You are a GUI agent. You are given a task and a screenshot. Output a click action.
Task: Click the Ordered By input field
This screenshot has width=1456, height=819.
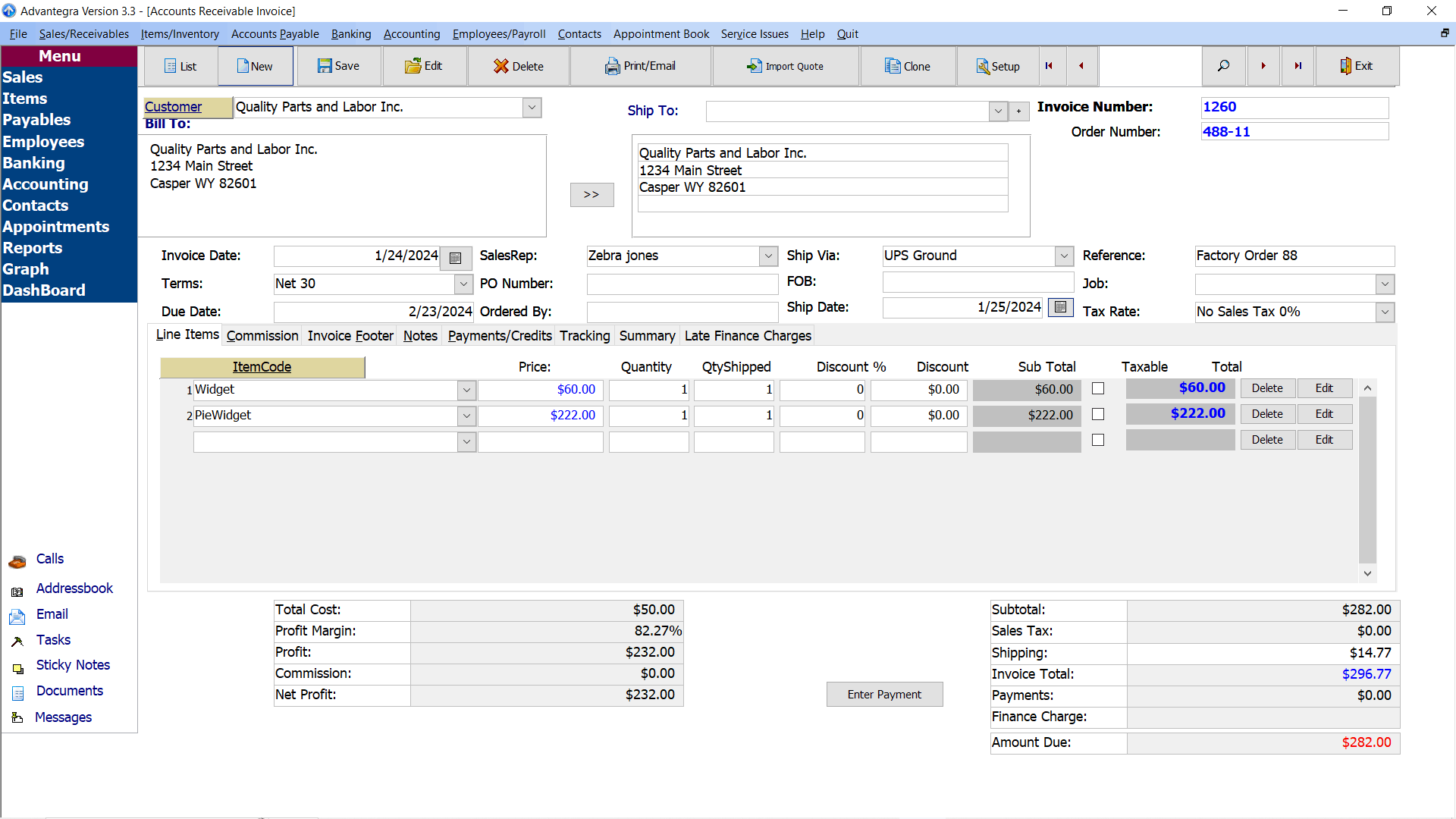[x=682, y=312]
